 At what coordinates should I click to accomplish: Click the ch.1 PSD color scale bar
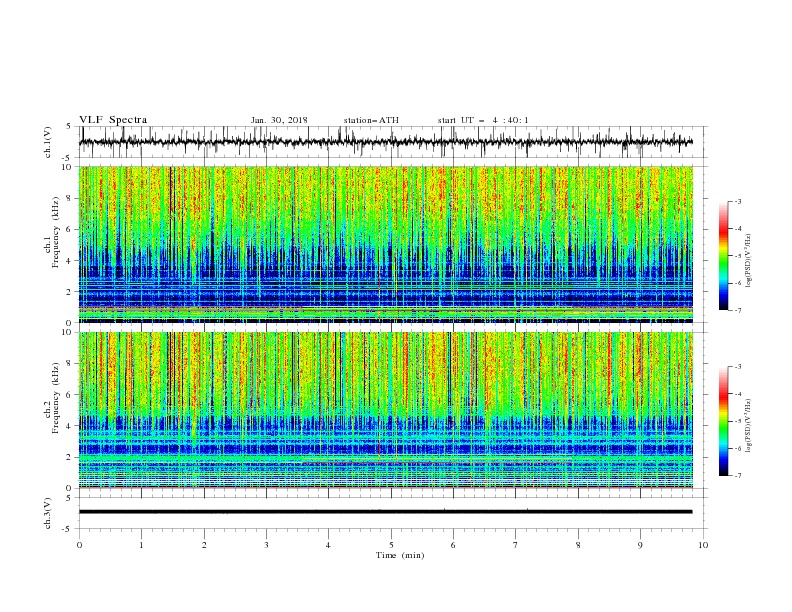point(724,256)
